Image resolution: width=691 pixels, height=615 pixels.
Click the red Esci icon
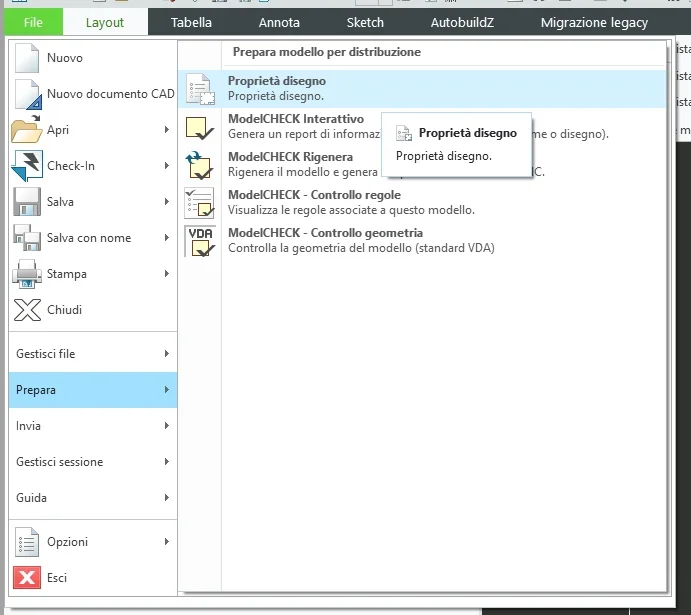click(x=27, y=578)
